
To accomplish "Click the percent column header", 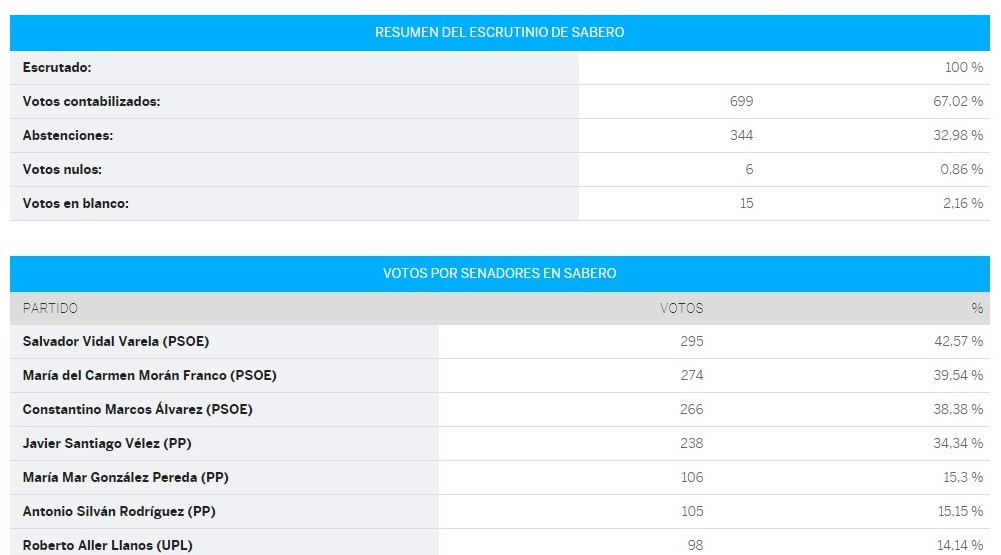I will 977,308.
